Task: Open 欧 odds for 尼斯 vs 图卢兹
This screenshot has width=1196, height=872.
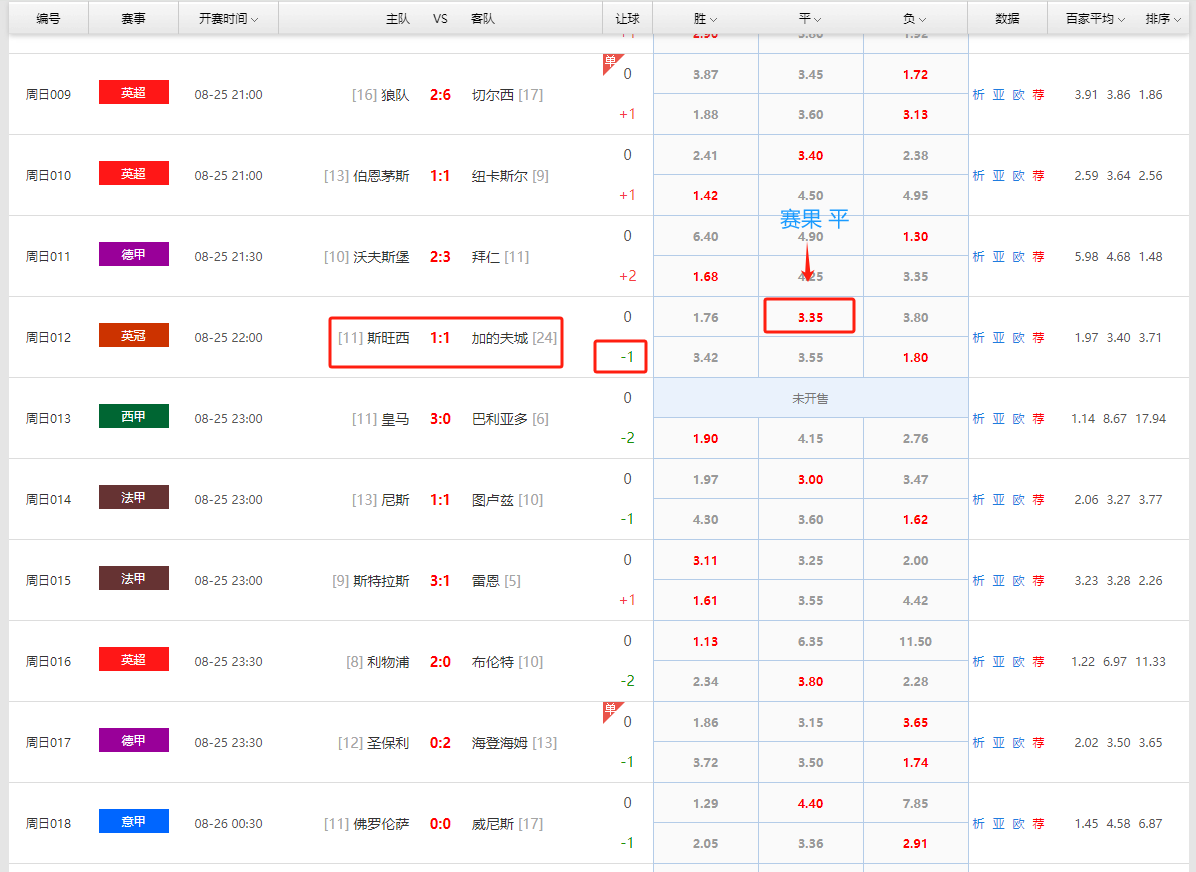Action: pos(1018,500)
